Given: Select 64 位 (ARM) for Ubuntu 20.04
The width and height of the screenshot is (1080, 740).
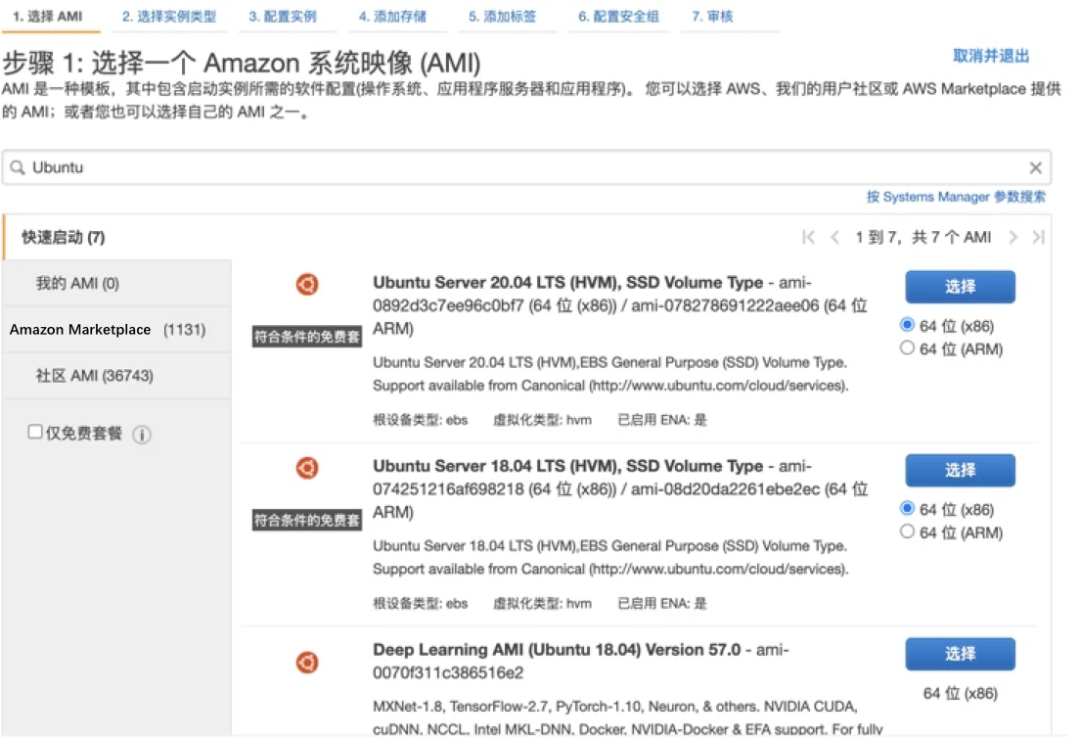Looking at the screenshot, I should (907, 348).
